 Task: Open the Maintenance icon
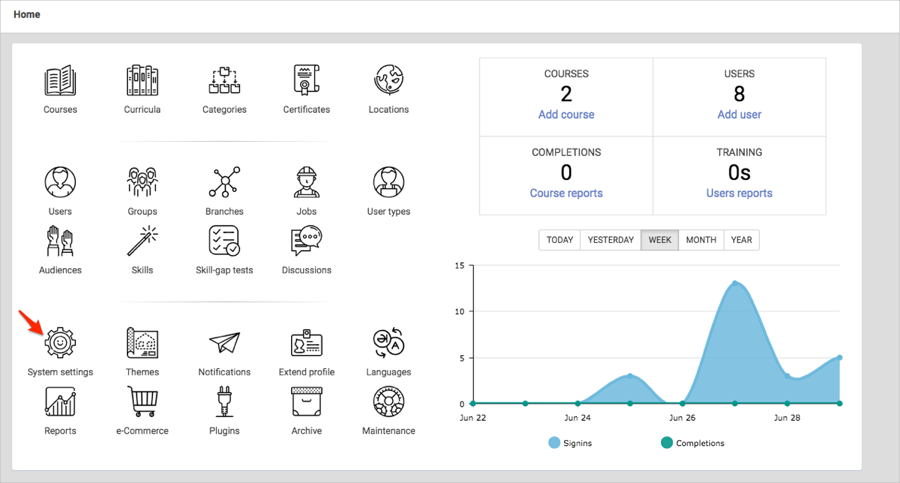coord(388,403)
